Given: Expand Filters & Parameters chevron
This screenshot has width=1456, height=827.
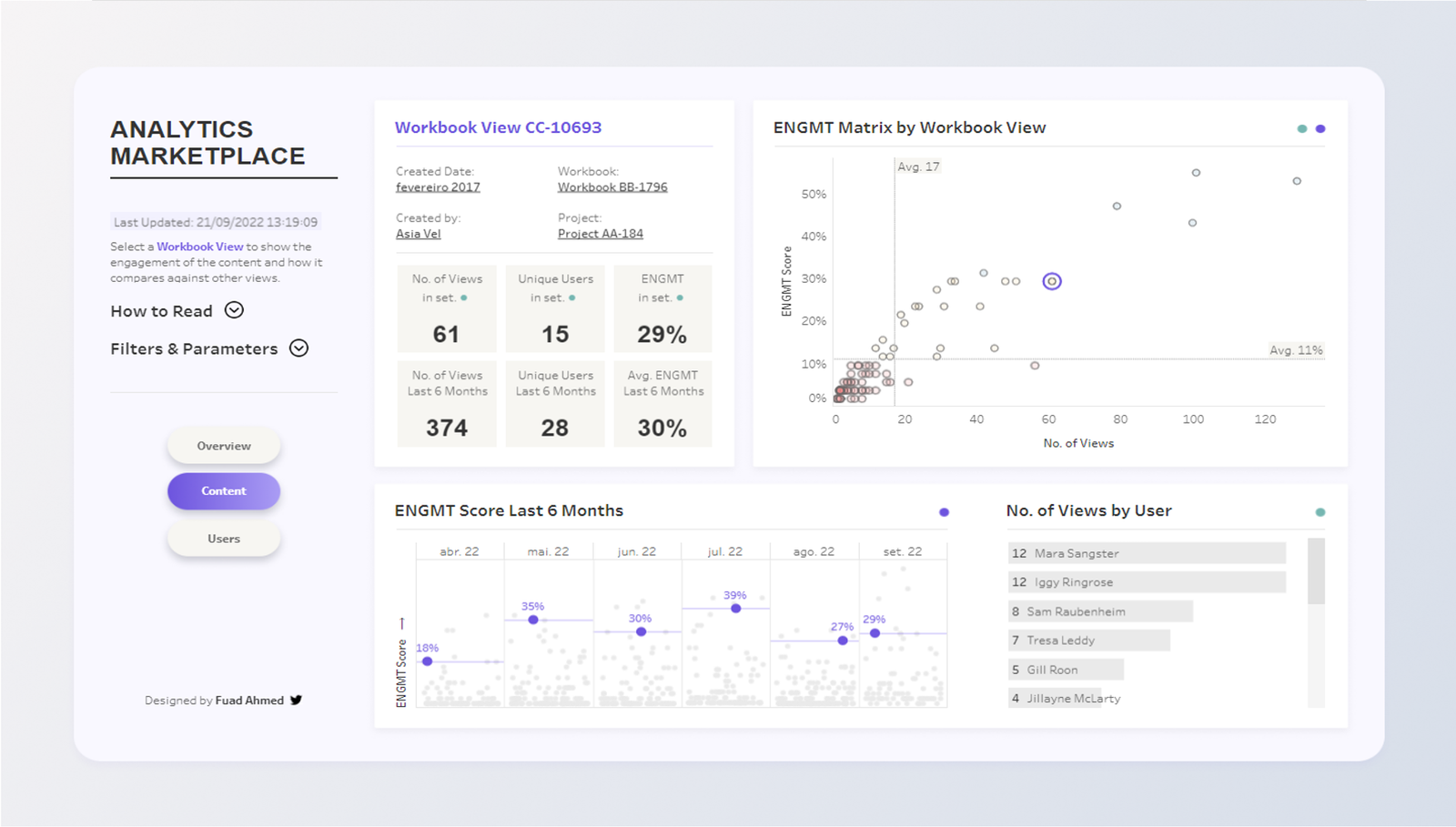Looking at the screenshot, I should coord(298,348).
